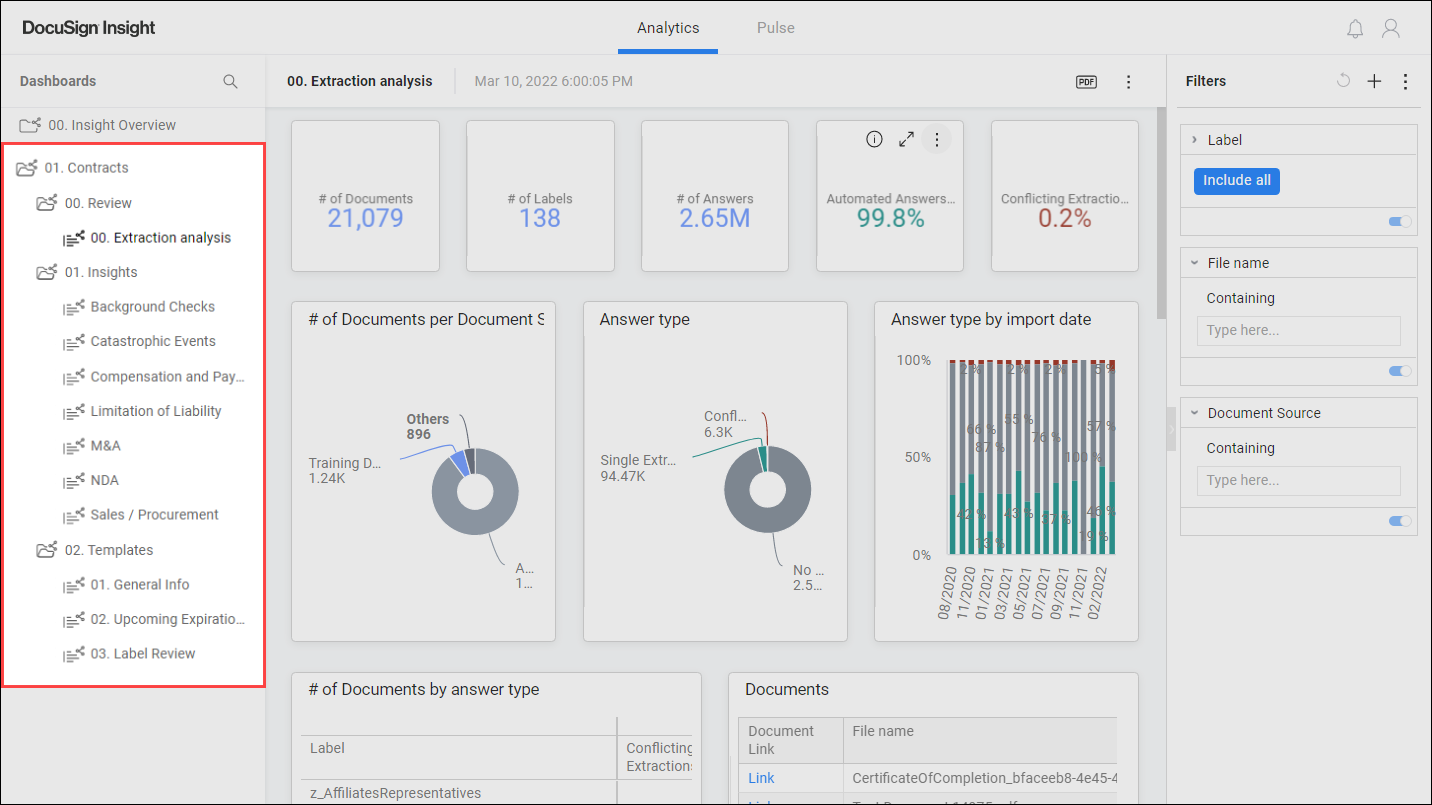Disable the File name filter switch
Screen dimensions: 1432x805
point(1400,371)
